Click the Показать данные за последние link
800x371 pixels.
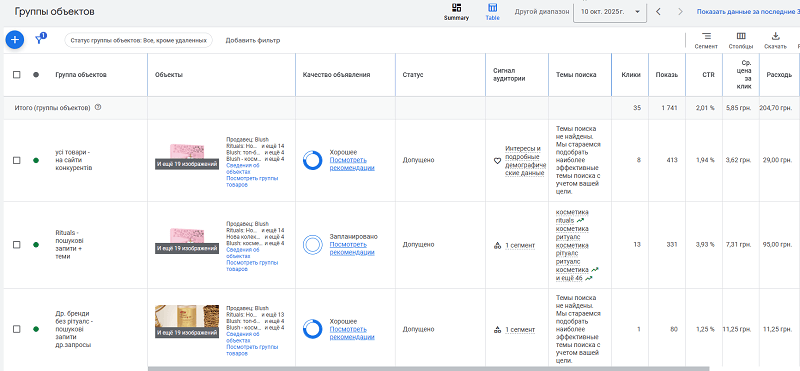(748, 11)
